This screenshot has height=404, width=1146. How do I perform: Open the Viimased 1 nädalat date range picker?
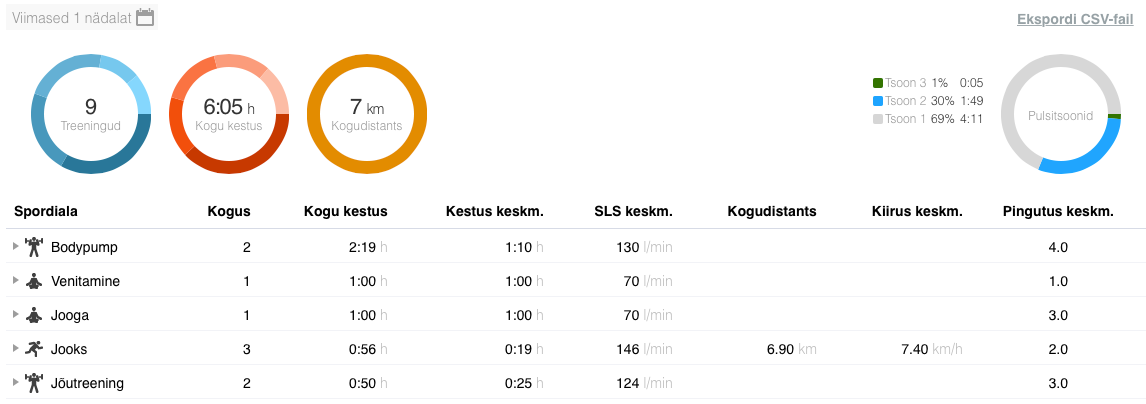(x=72, y=18)
